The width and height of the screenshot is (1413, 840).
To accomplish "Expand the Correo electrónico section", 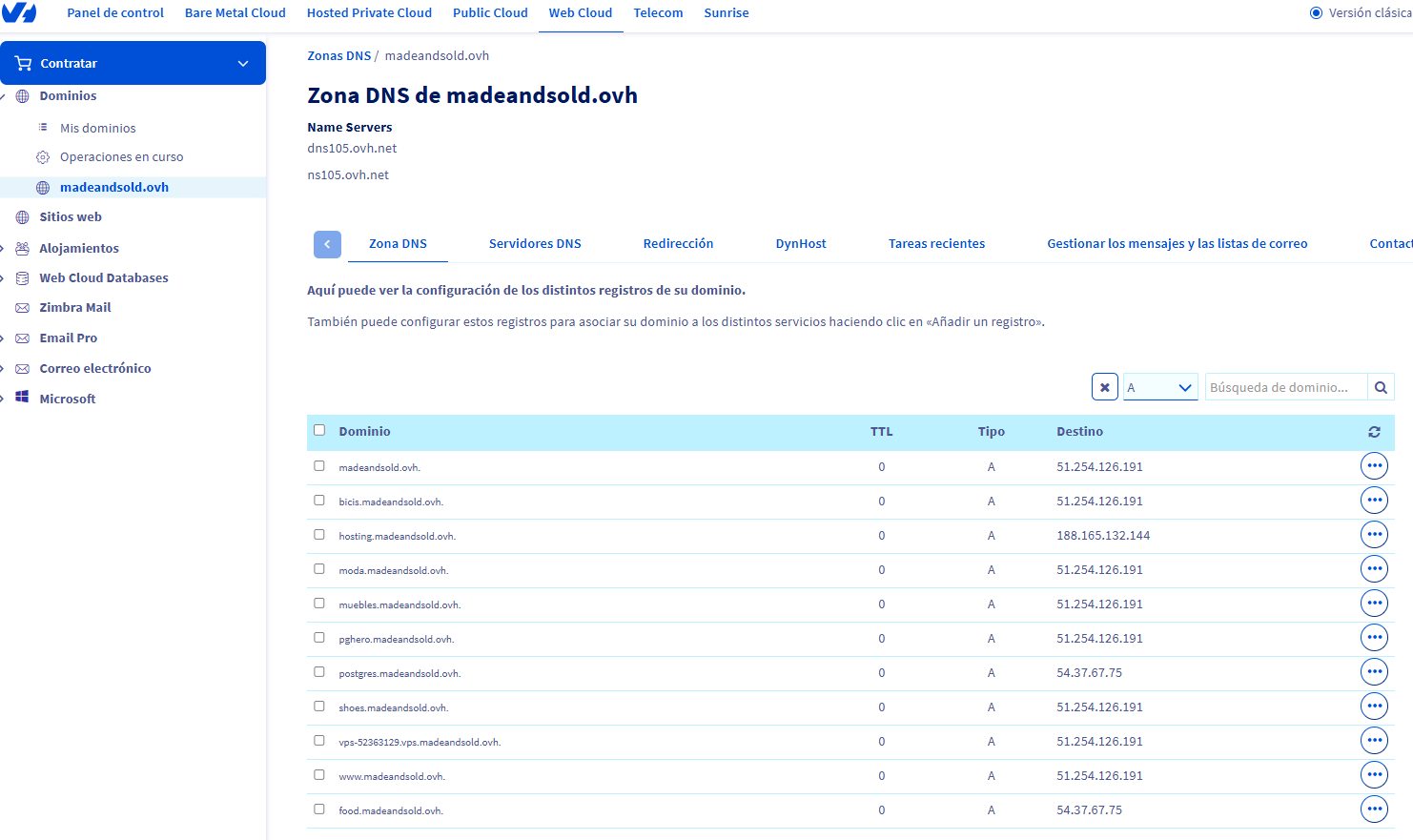I will [3, 369].
